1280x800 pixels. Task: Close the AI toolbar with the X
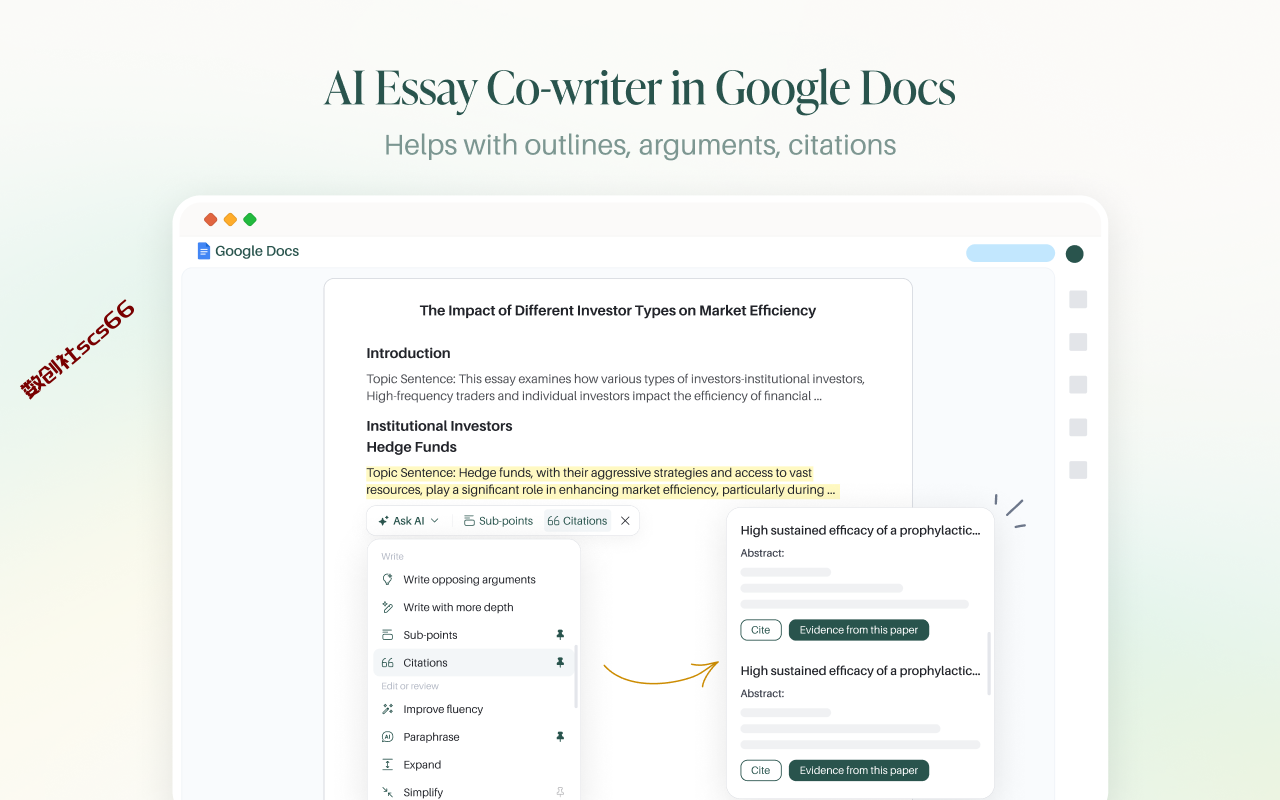[625, 521]
